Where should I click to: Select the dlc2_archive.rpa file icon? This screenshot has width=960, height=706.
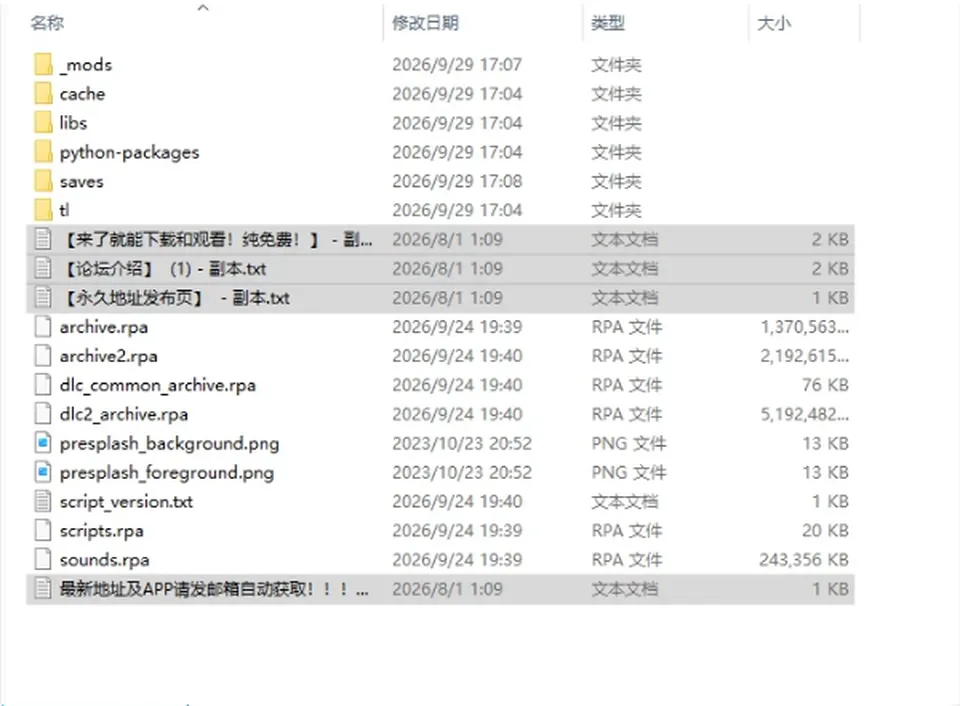[43, 414]
